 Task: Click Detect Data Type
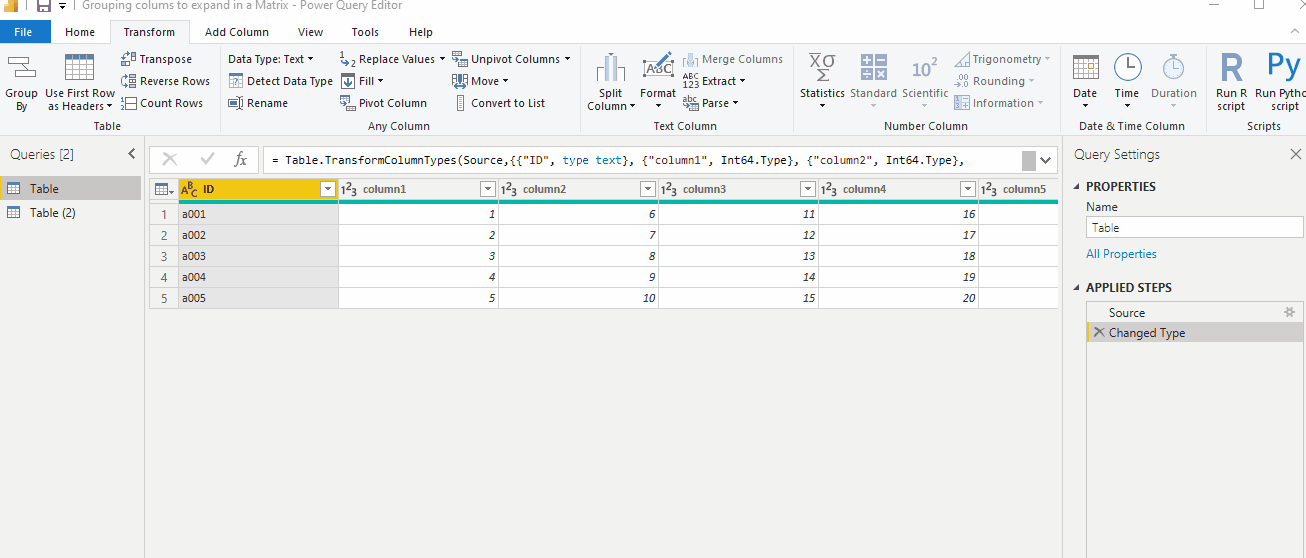[281, 81]
